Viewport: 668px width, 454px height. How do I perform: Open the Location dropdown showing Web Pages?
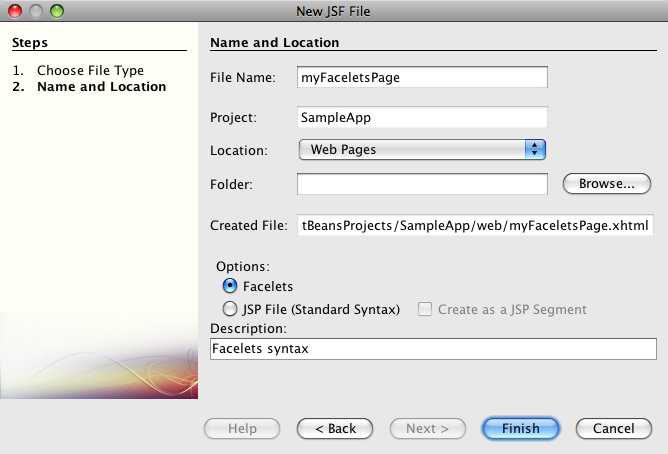pyautogui.click(x=421, y=150)
